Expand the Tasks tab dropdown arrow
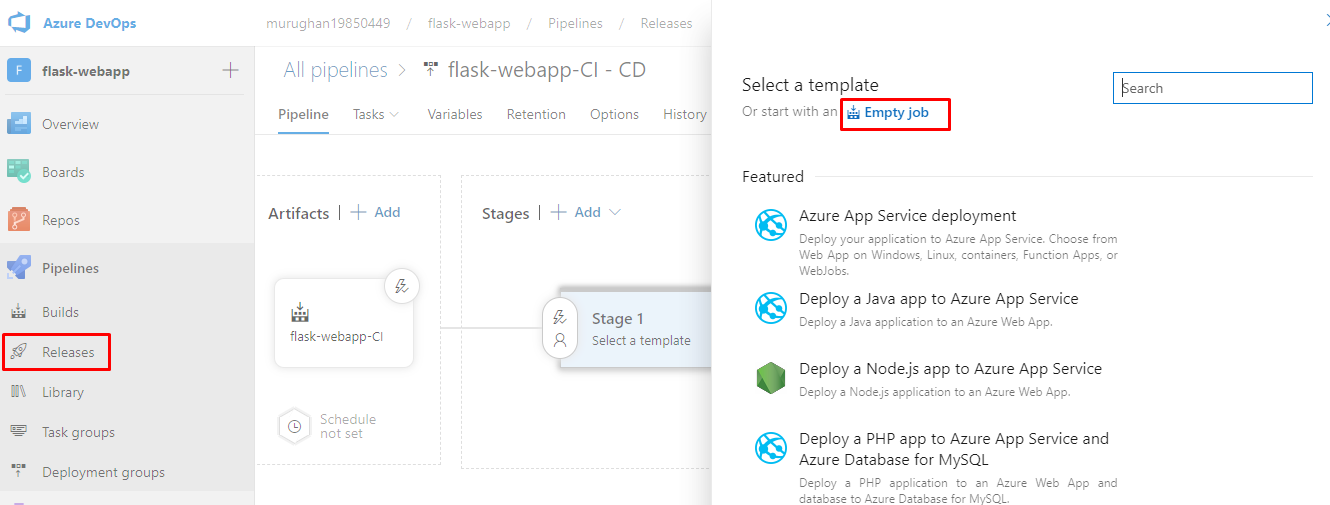Image resolution: width=1330 pixels, height=505 pixels. coord(394,115)
